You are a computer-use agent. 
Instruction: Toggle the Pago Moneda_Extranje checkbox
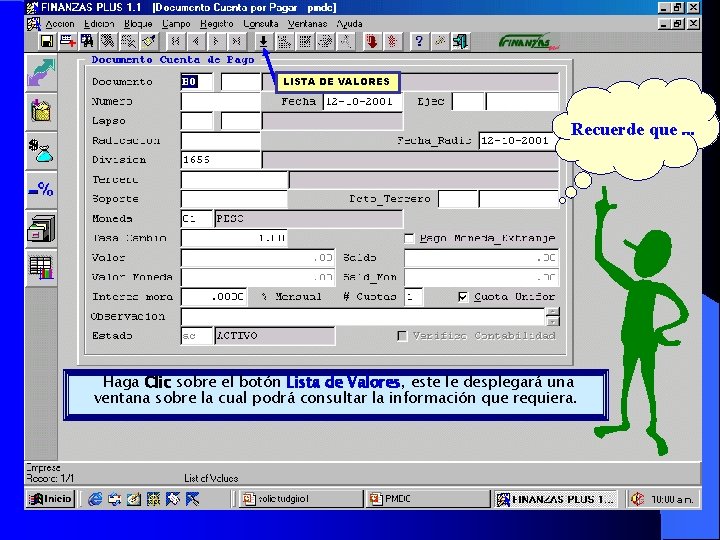tap(409, 238)
